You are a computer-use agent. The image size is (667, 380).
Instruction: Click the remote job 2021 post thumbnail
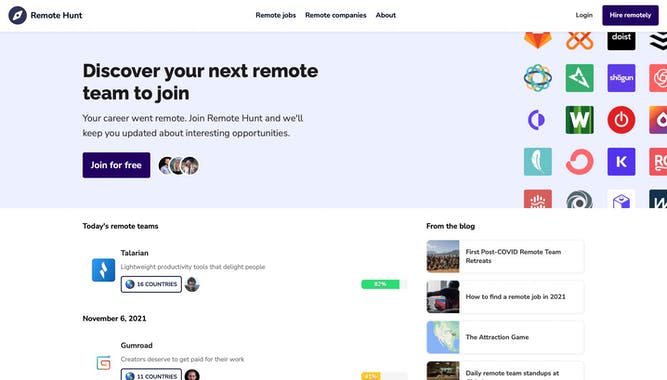pyautogui.click(x=443, y=297)
